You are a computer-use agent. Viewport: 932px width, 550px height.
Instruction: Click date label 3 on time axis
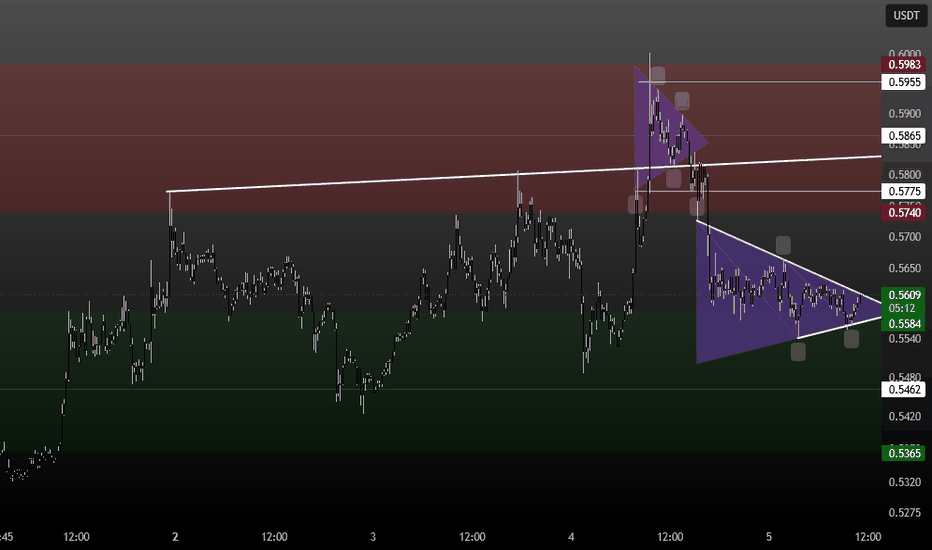point(373,537)
